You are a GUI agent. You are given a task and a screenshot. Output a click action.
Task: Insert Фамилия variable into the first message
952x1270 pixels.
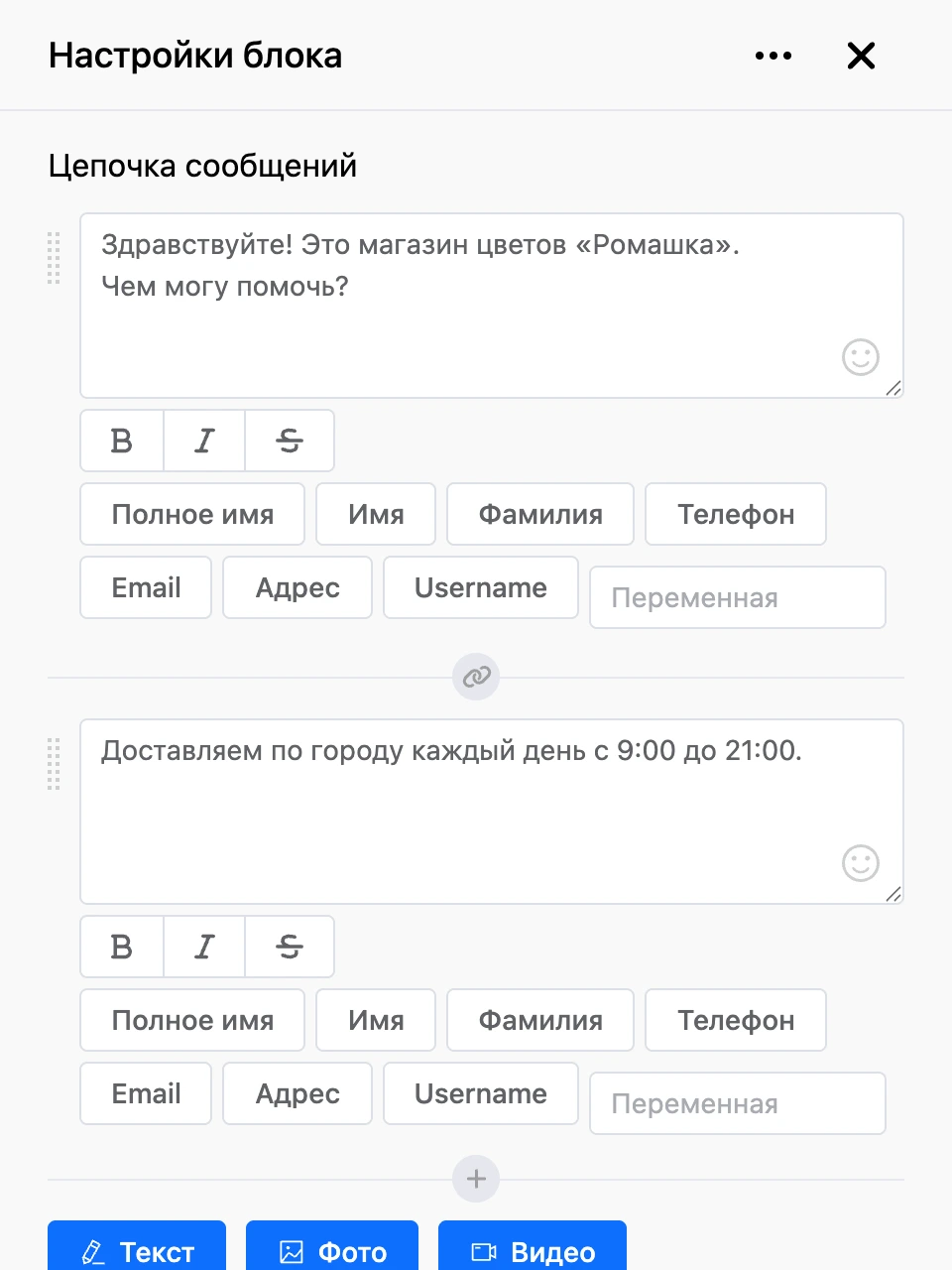(540, 514)
